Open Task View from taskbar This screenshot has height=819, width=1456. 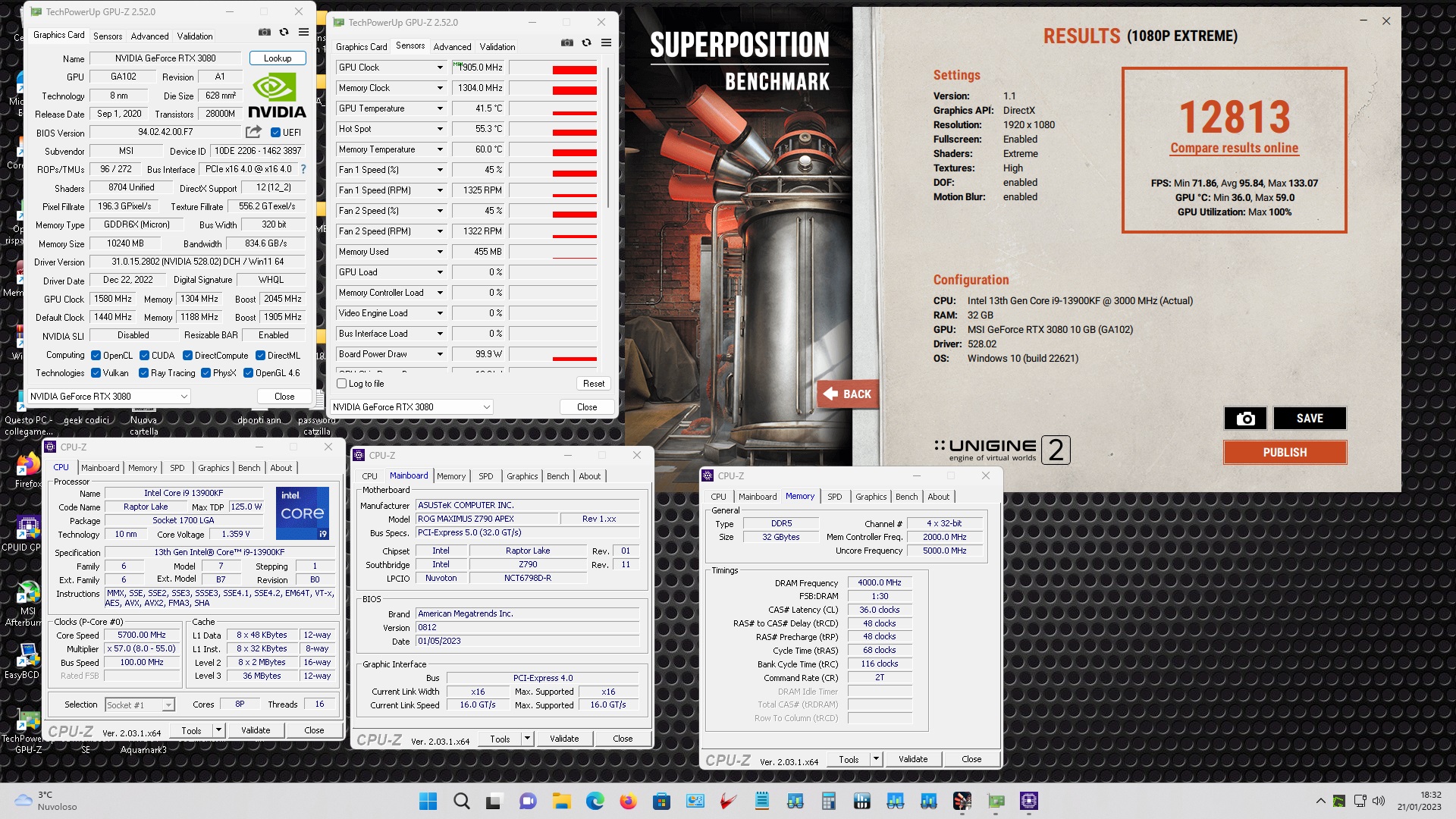pyautogui.click(x=494, y=801)
